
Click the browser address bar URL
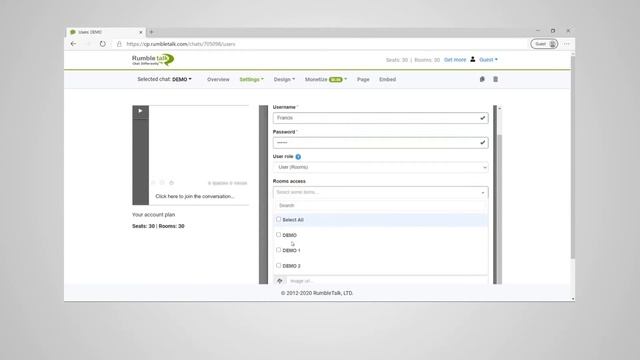click(181, 44)
